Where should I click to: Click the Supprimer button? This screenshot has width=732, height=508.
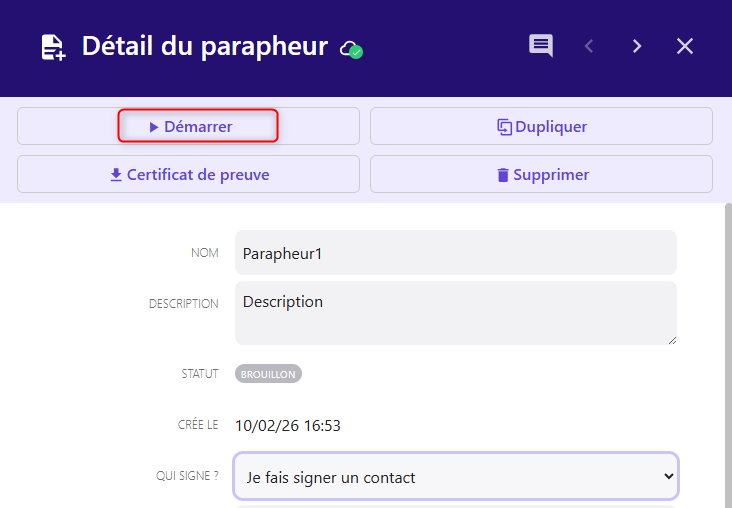[541, 175]
